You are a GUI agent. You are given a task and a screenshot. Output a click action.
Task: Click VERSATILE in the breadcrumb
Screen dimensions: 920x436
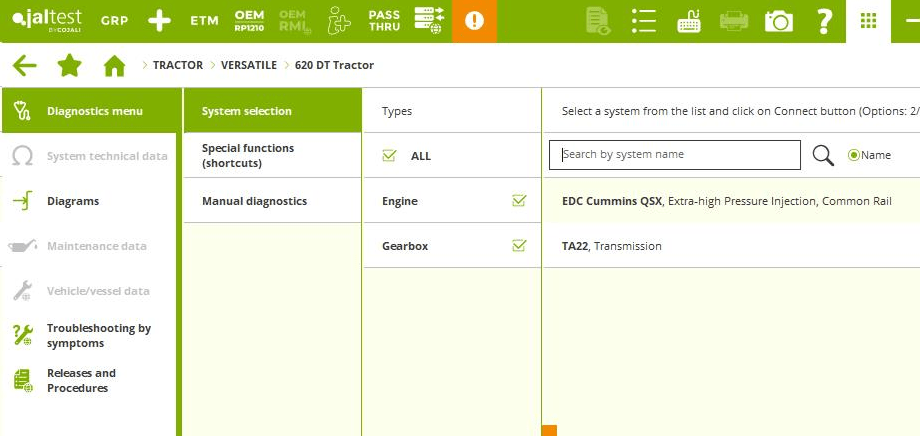(x=248, y=66)
